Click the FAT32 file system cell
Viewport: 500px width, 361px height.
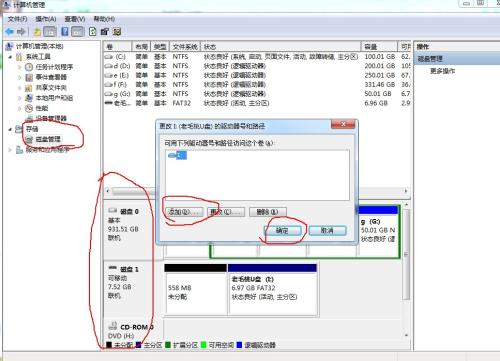[182, 103]
